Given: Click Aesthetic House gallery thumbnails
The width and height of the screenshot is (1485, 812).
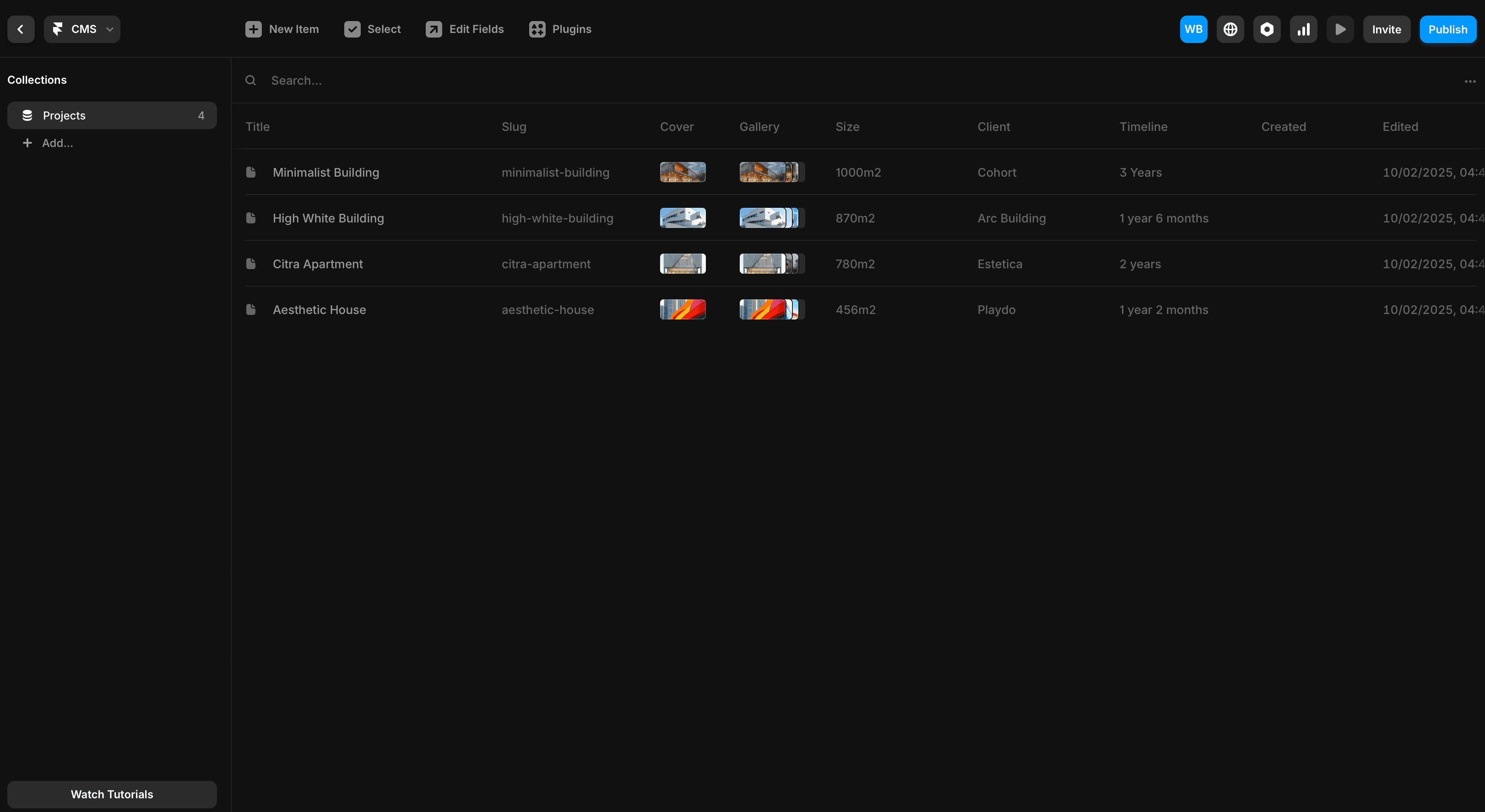Looking at the screenshot, I should pyautogui.click(x=772, y=309).
